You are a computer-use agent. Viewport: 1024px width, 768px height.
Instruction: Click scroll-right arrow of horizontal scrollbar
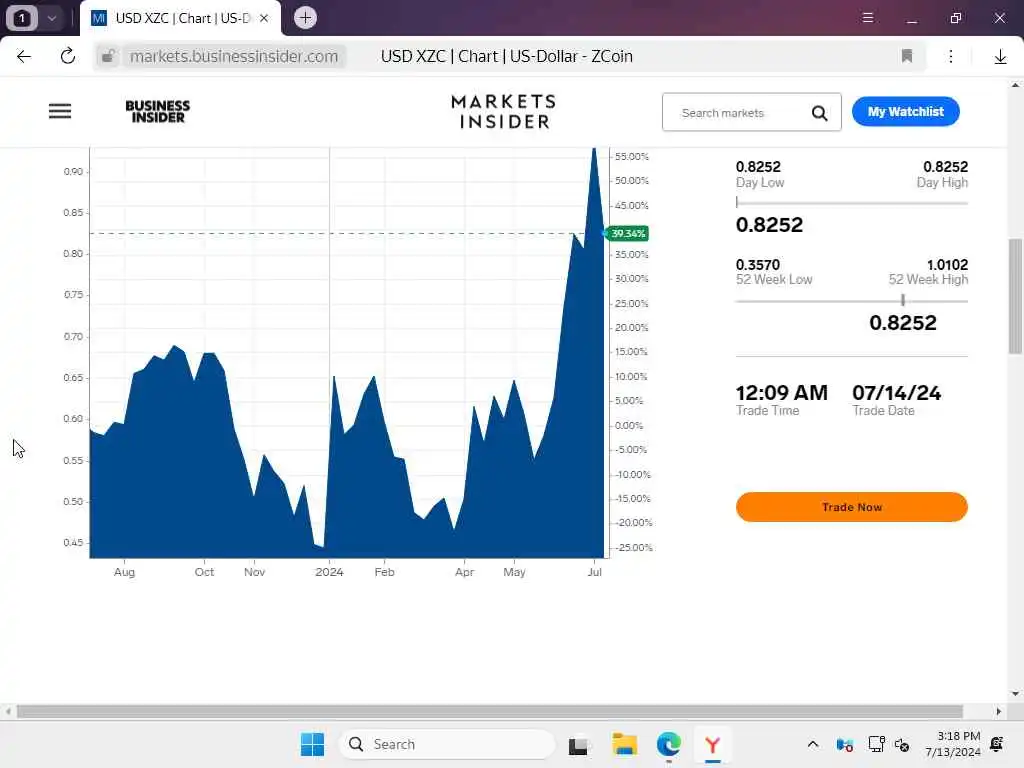click(999, 711)
